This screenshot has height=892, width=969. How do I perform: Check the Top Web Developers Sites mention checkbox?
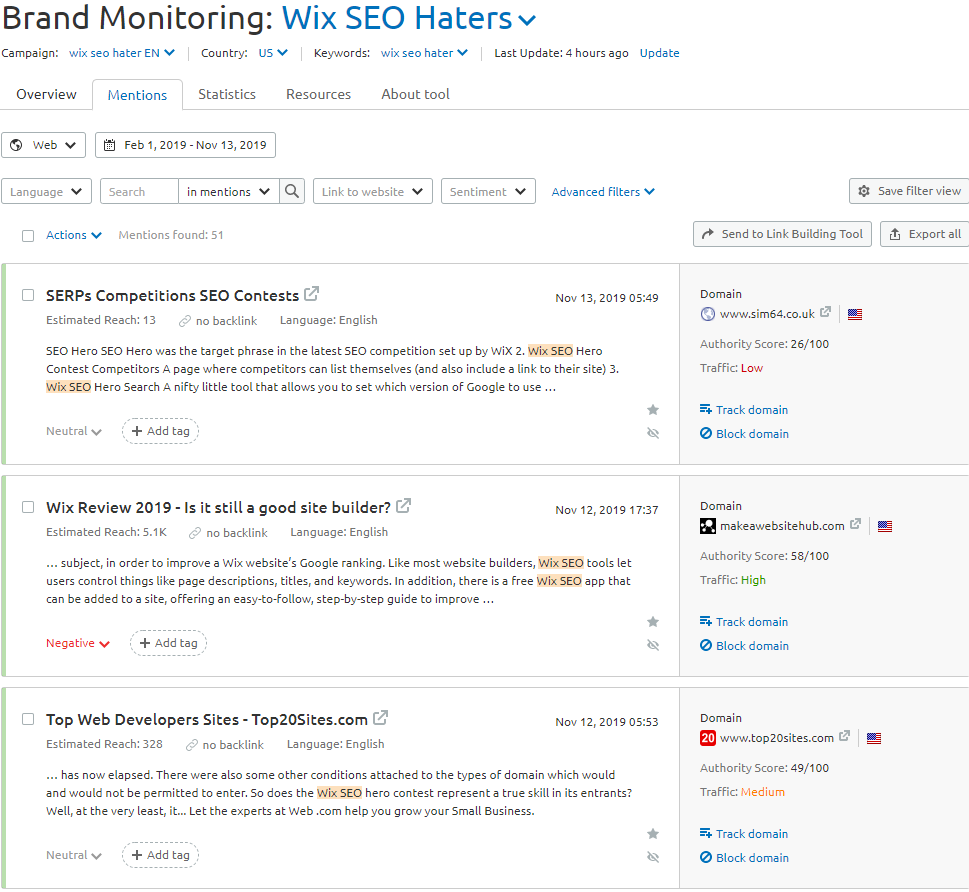(x=27, y=719)
